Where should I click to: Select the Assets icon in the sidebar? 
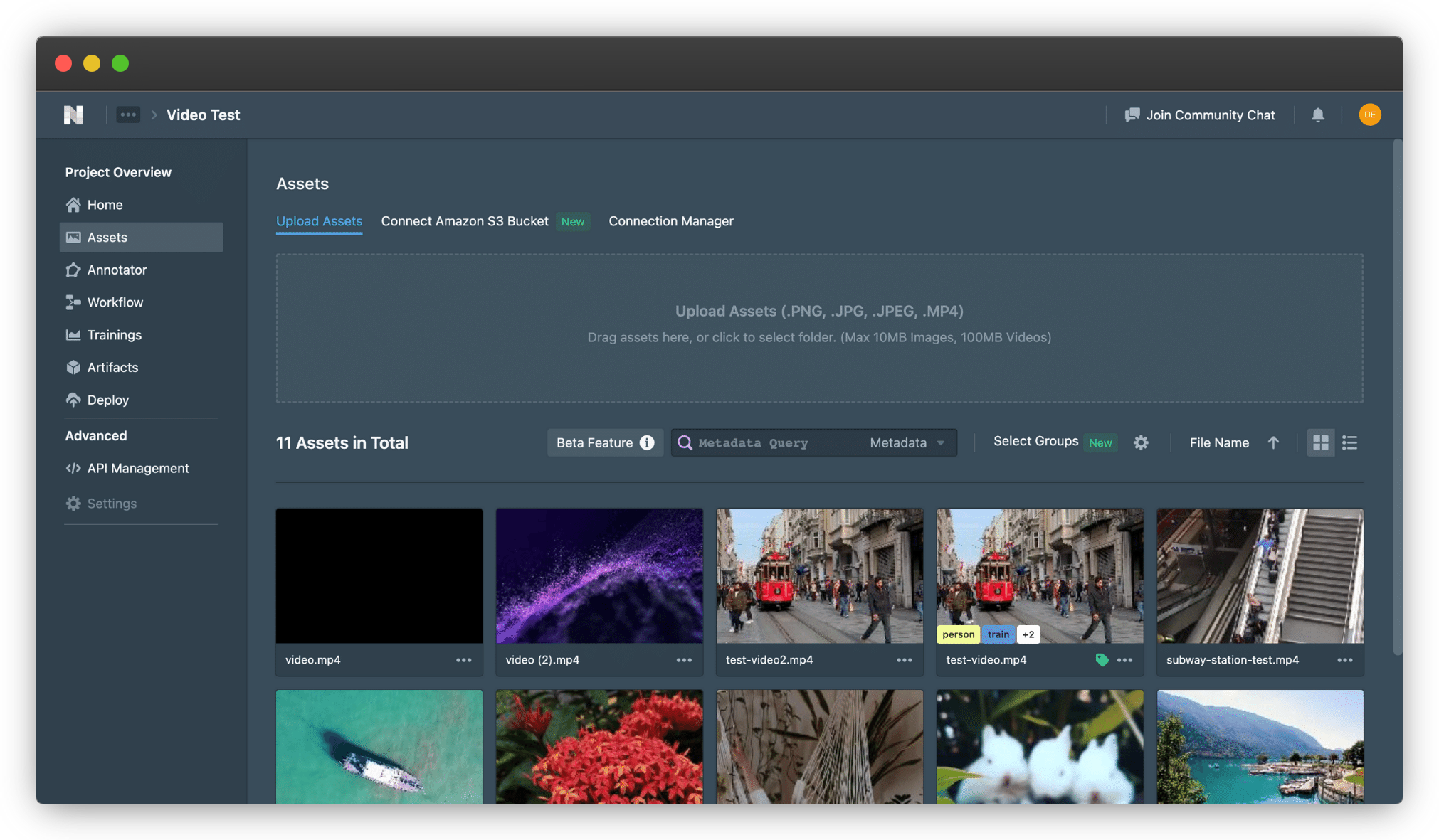pos(74,237)
